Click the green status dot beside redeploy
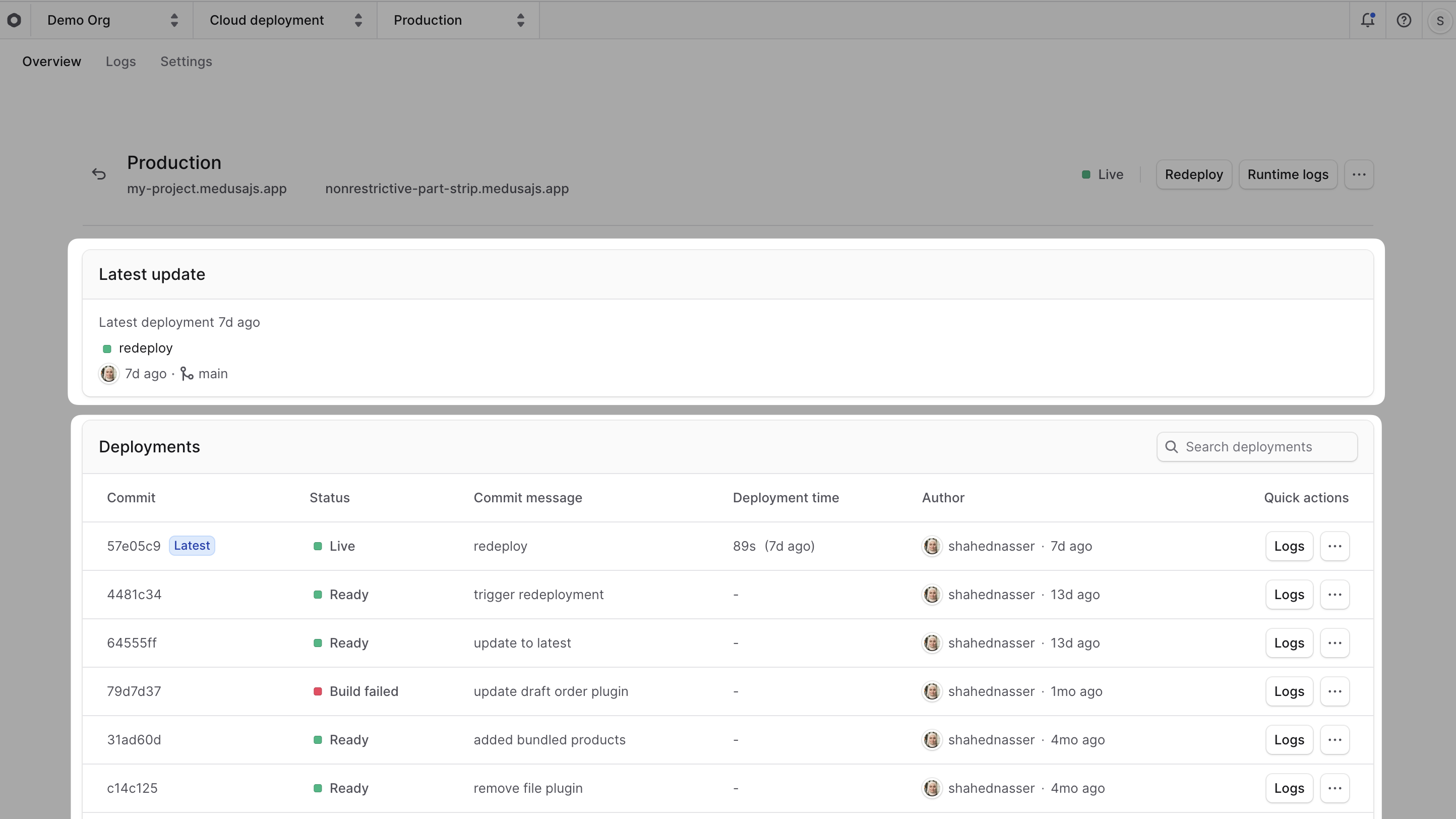The width and height of the screenshot is (1456, 819). pos(107,349)
